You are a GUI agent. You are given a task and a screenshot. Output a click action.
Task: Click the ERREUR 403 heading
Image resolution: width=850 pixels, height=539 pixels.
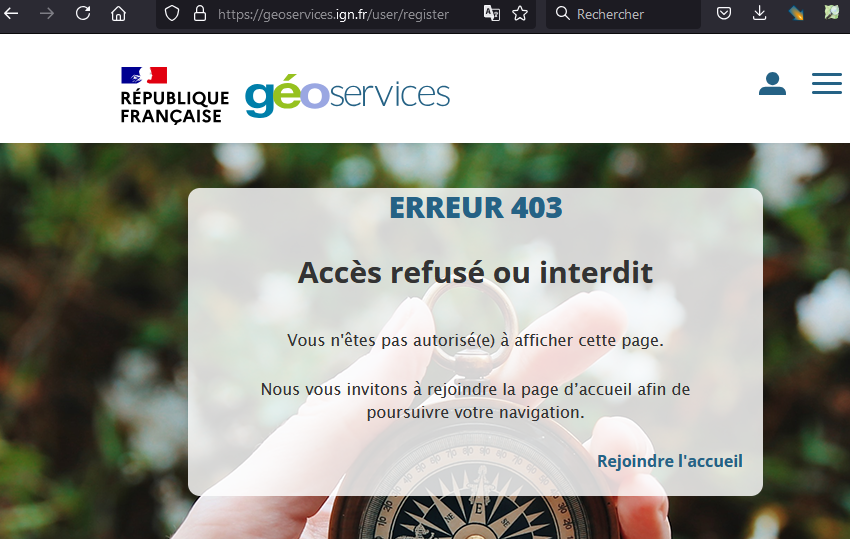pyautogui.click(x=475, y=208)
